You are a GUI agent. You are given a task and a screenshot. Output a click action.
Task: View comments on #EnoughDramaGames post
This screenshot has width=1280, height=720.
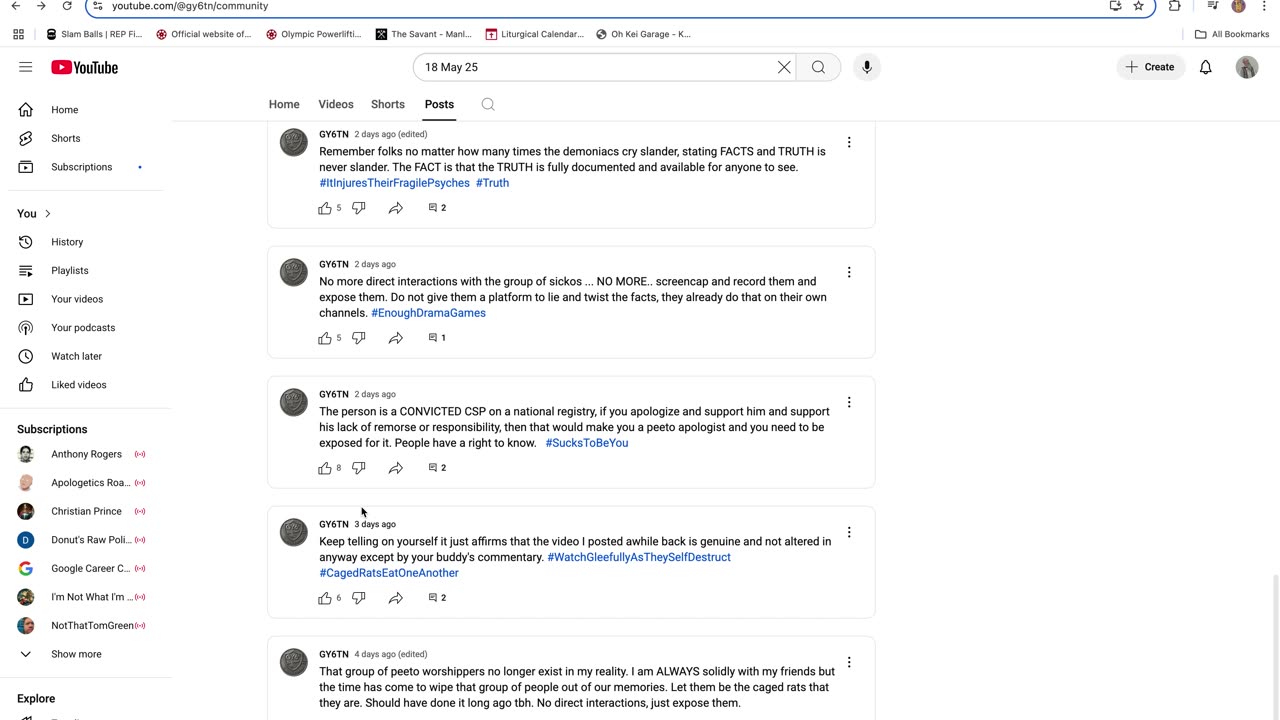437,338
